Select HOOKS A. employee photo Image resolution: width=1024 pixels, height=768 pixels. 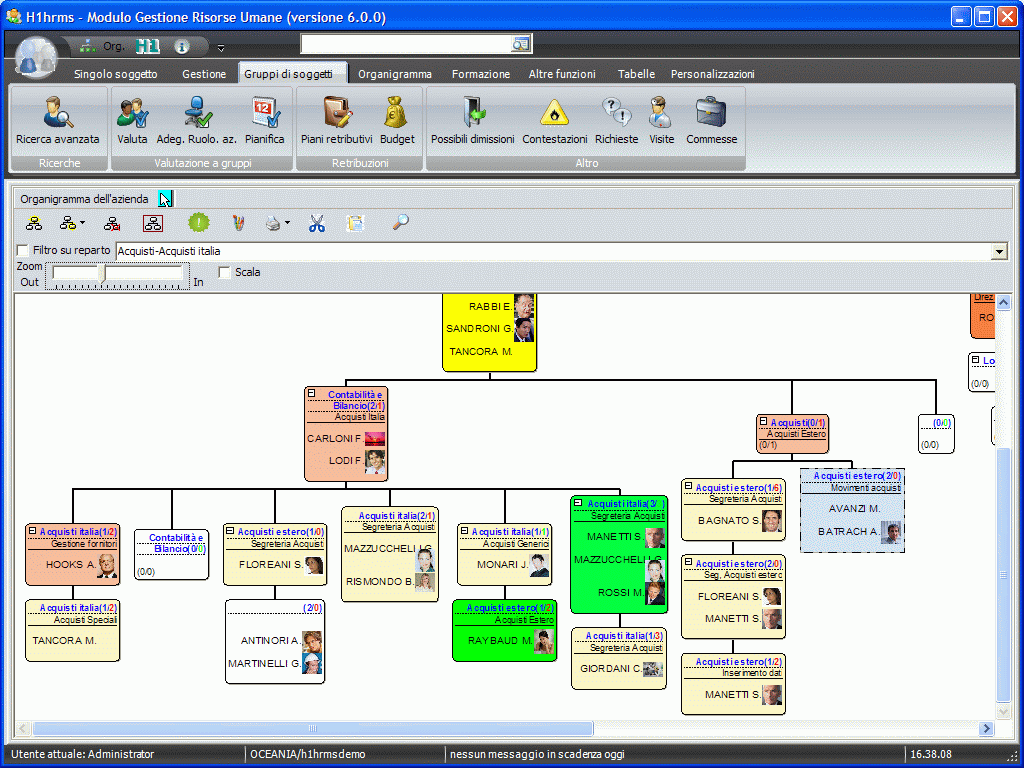pos(106,566)
